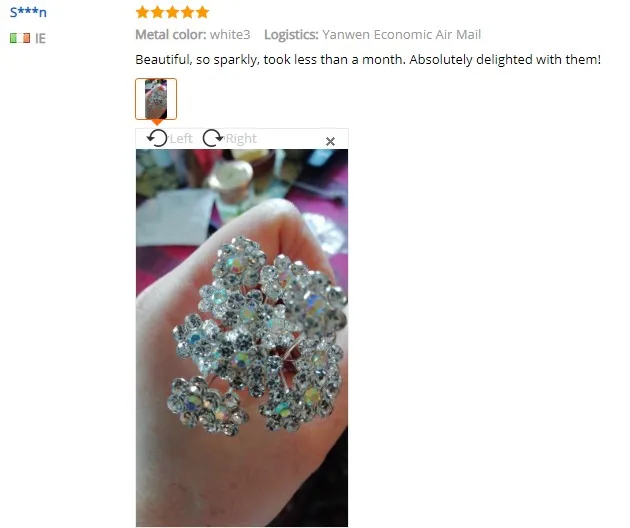The image size is (630, 528).
Task: Click the 'Metal color:' label
Action: click(x=170, y=35)
